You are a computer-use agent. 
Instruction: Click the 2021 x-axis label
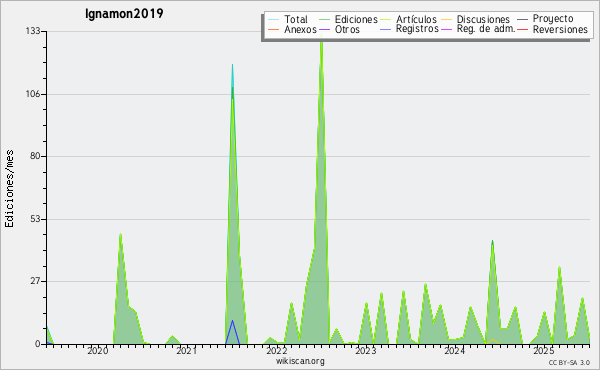[187, 351]
